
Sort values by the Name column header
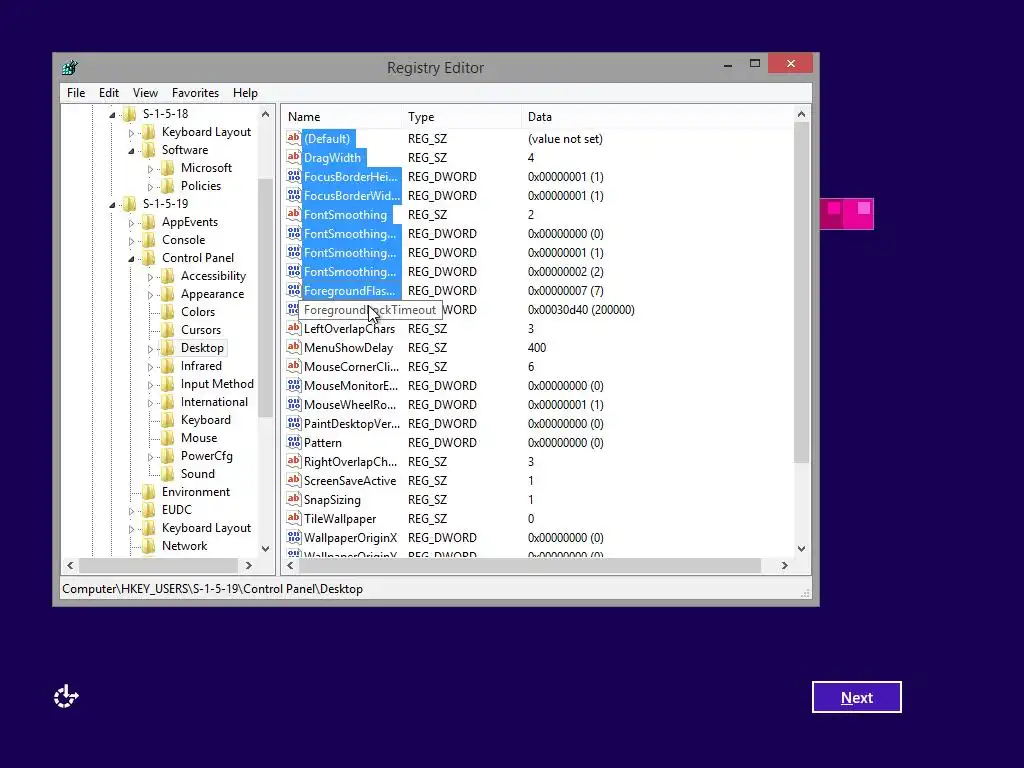(342, 116)
